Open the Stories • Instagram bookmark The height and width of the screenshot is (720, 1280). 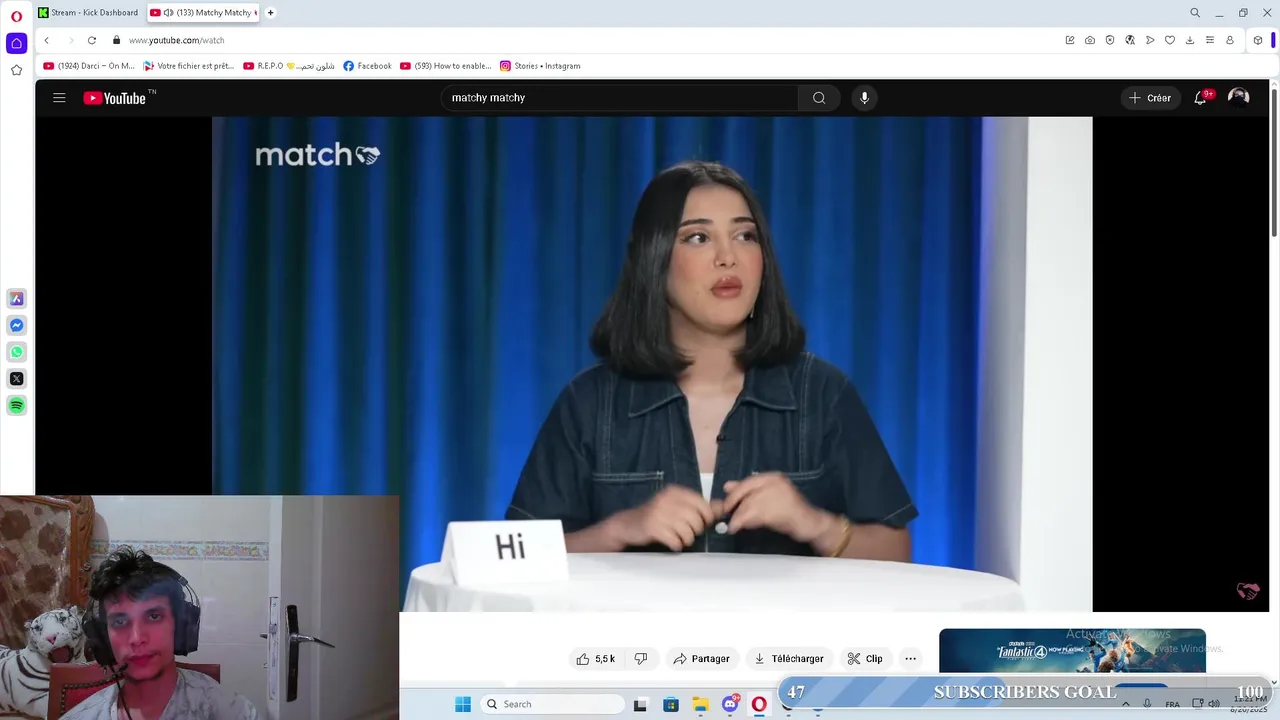tap(540, 66)
